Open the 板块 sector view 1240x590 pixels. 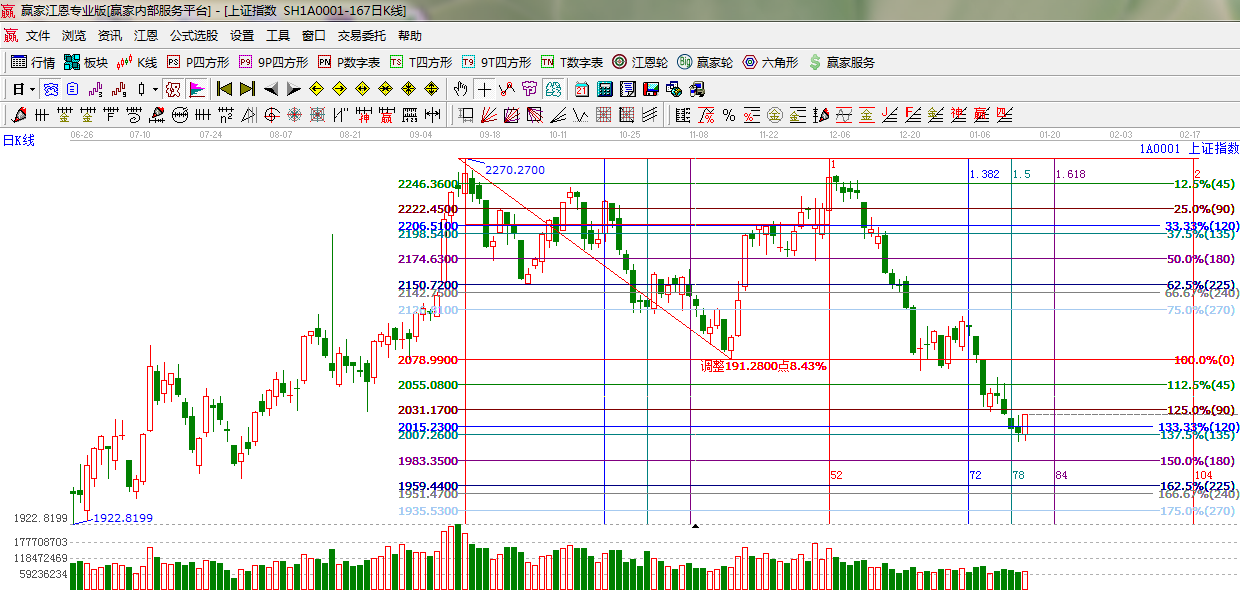86,62
